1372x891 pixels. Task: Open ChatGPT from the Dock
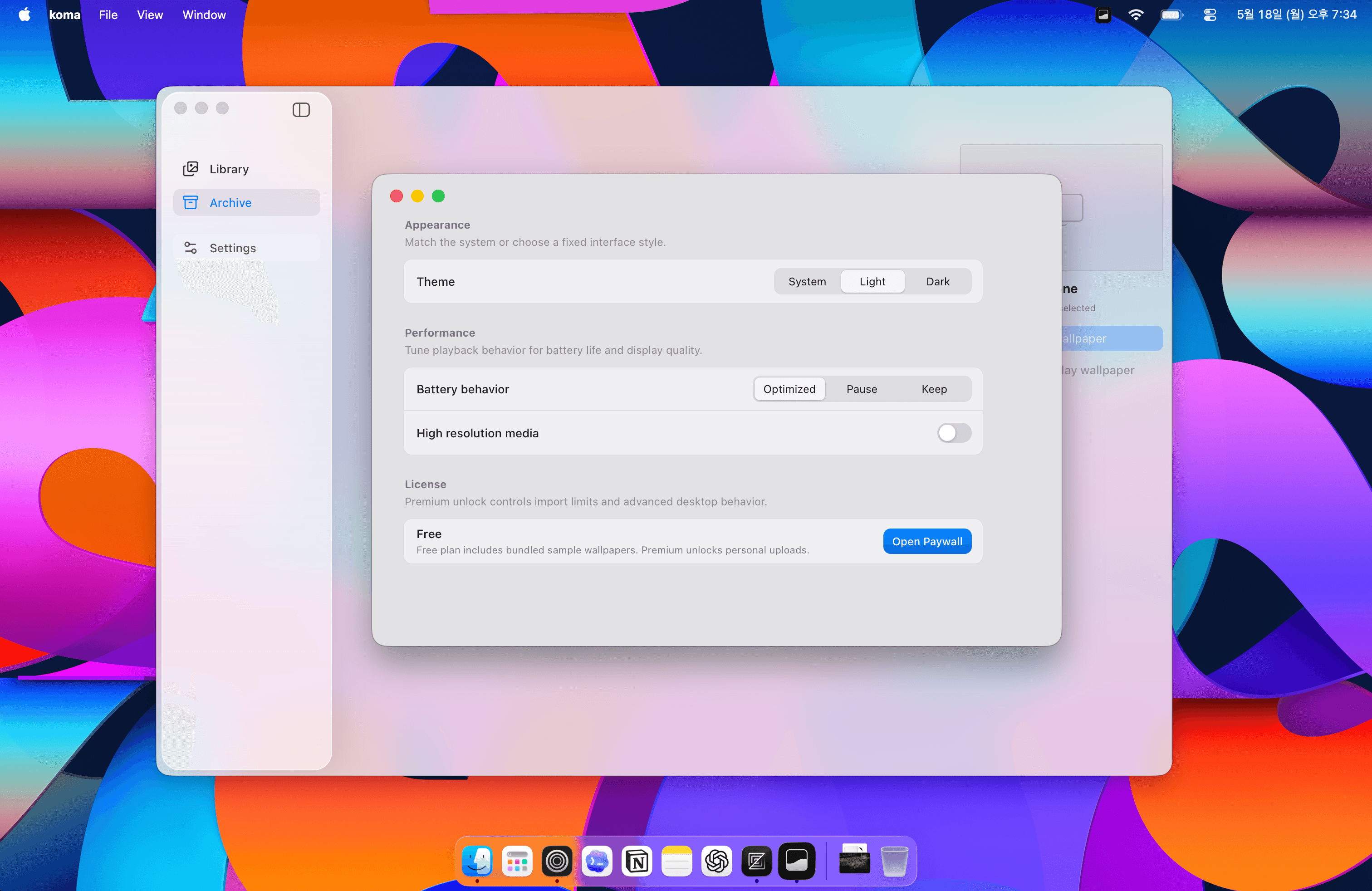point(716,861)
